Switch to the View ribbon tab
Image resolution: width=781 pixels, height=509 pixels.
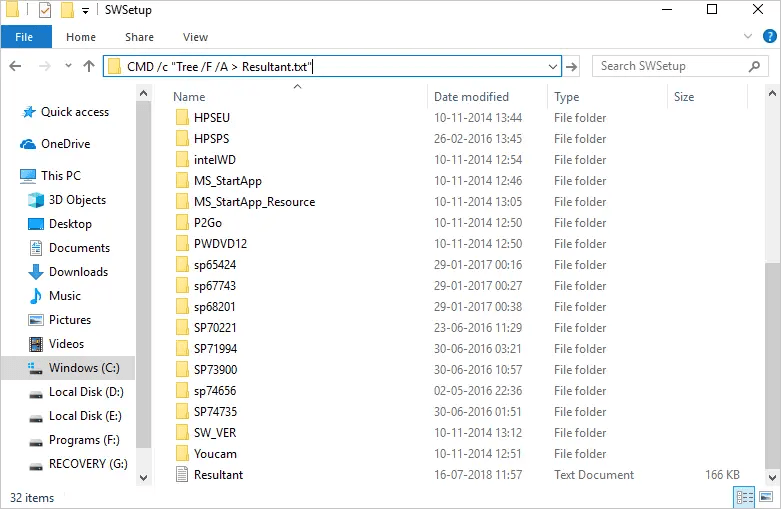point(195,37)
